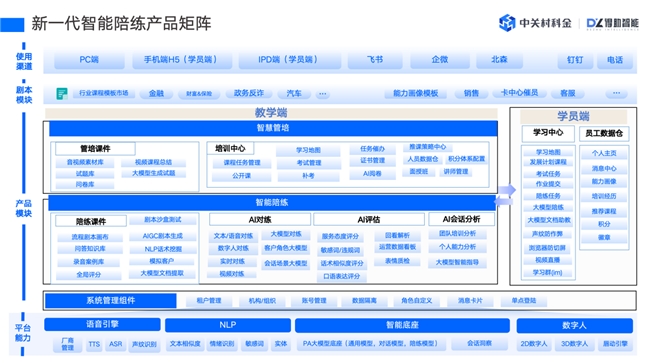Click the 智能陪练 header bar
This screenshot has height=363, width=650.
272,203
